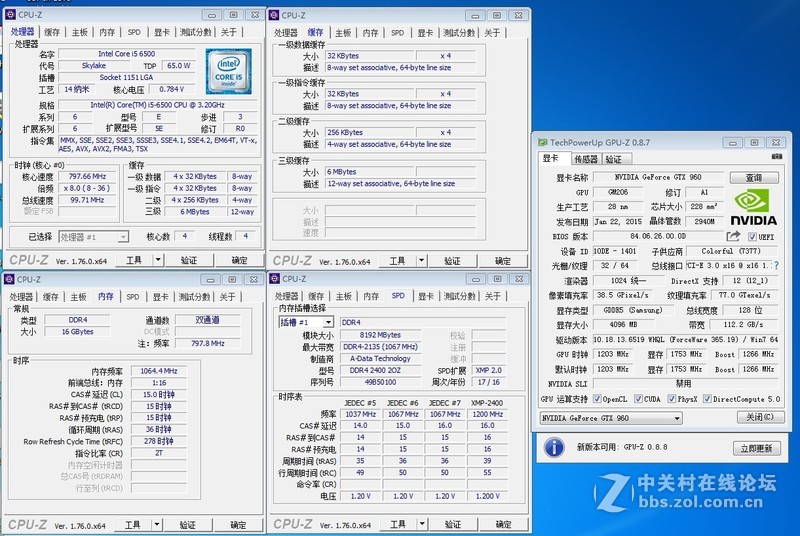Click the Intel Core i5 logo image
The width and height of the screenshot is (800, 536).
pyautogui.click(x=229, y=71)
